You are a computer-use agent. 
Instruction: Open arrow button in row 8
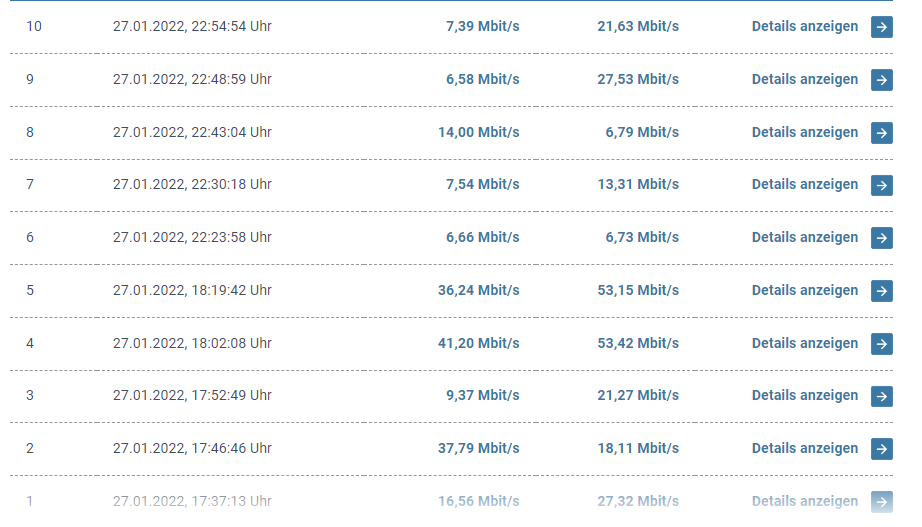click(x=881, y=132)
